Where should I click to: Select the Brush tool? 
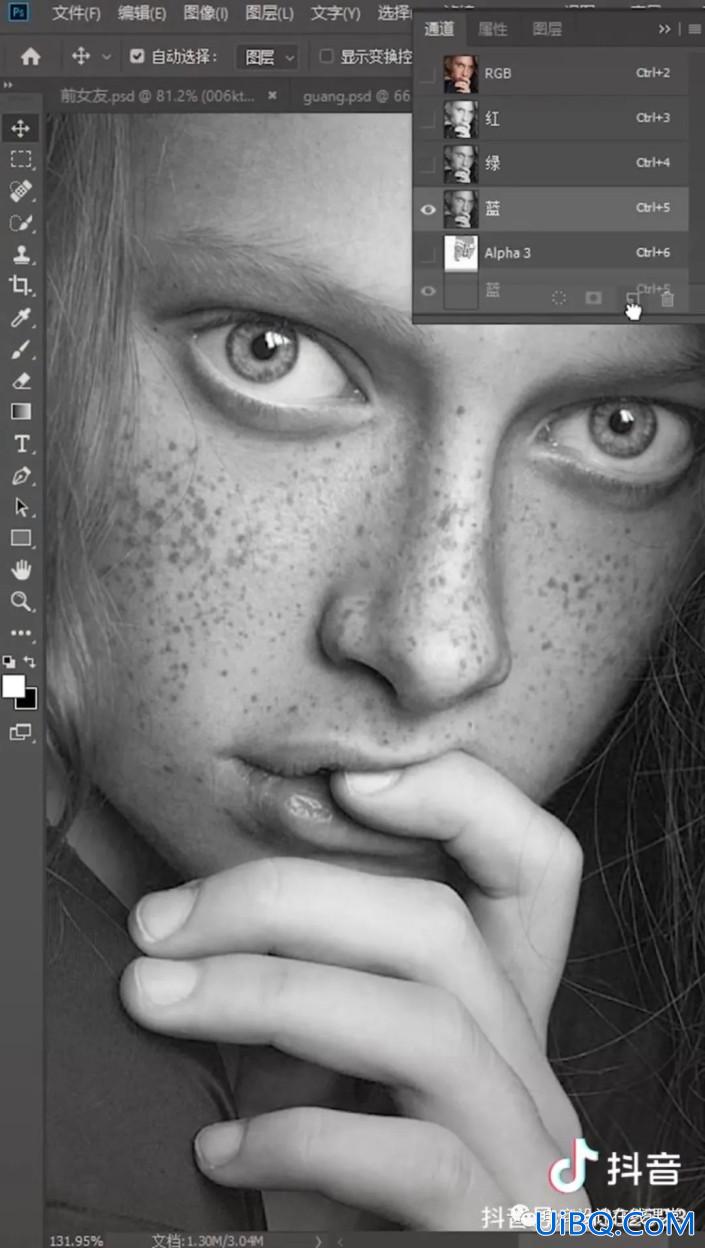pos(20,349)
